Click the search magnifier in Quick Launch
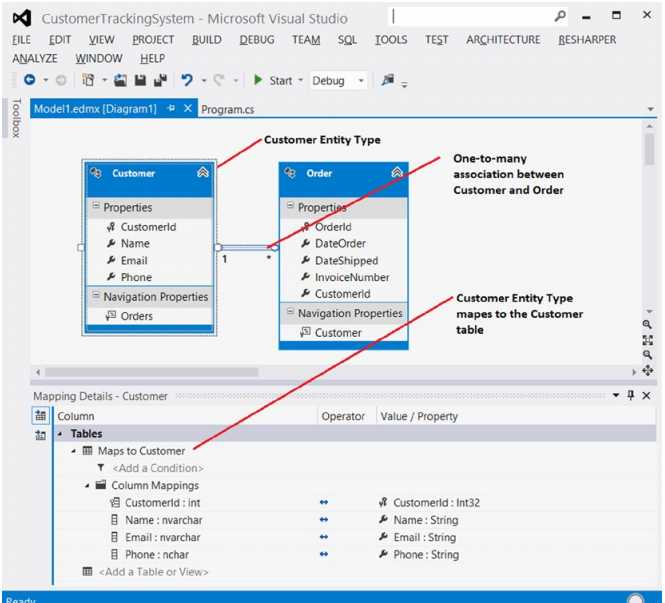Screen dimensions: 665x603 [x=560, y=17]
